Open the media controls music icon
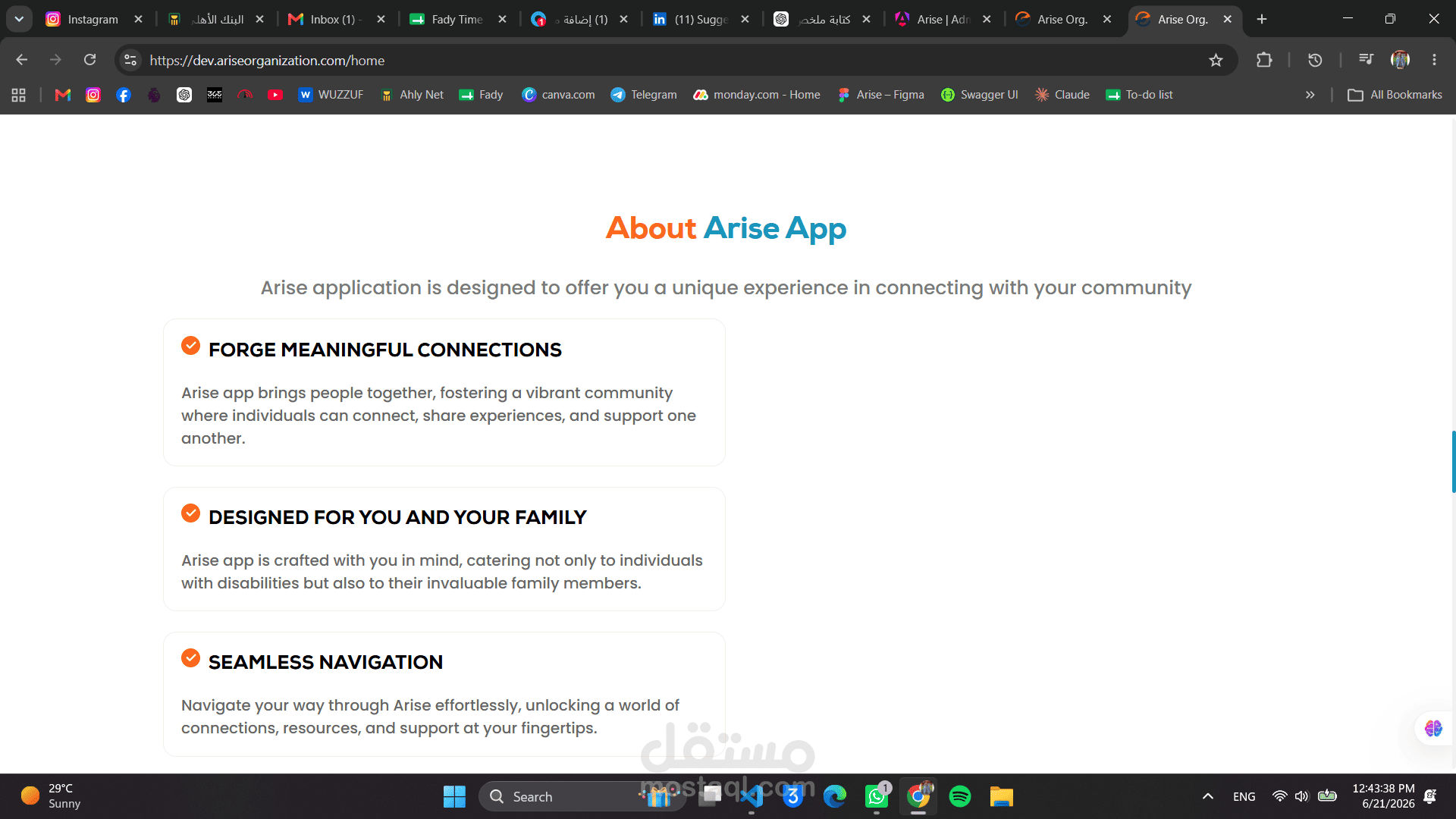The height and width of the screenshot is (819, 1456). (x=1366, y=59)
